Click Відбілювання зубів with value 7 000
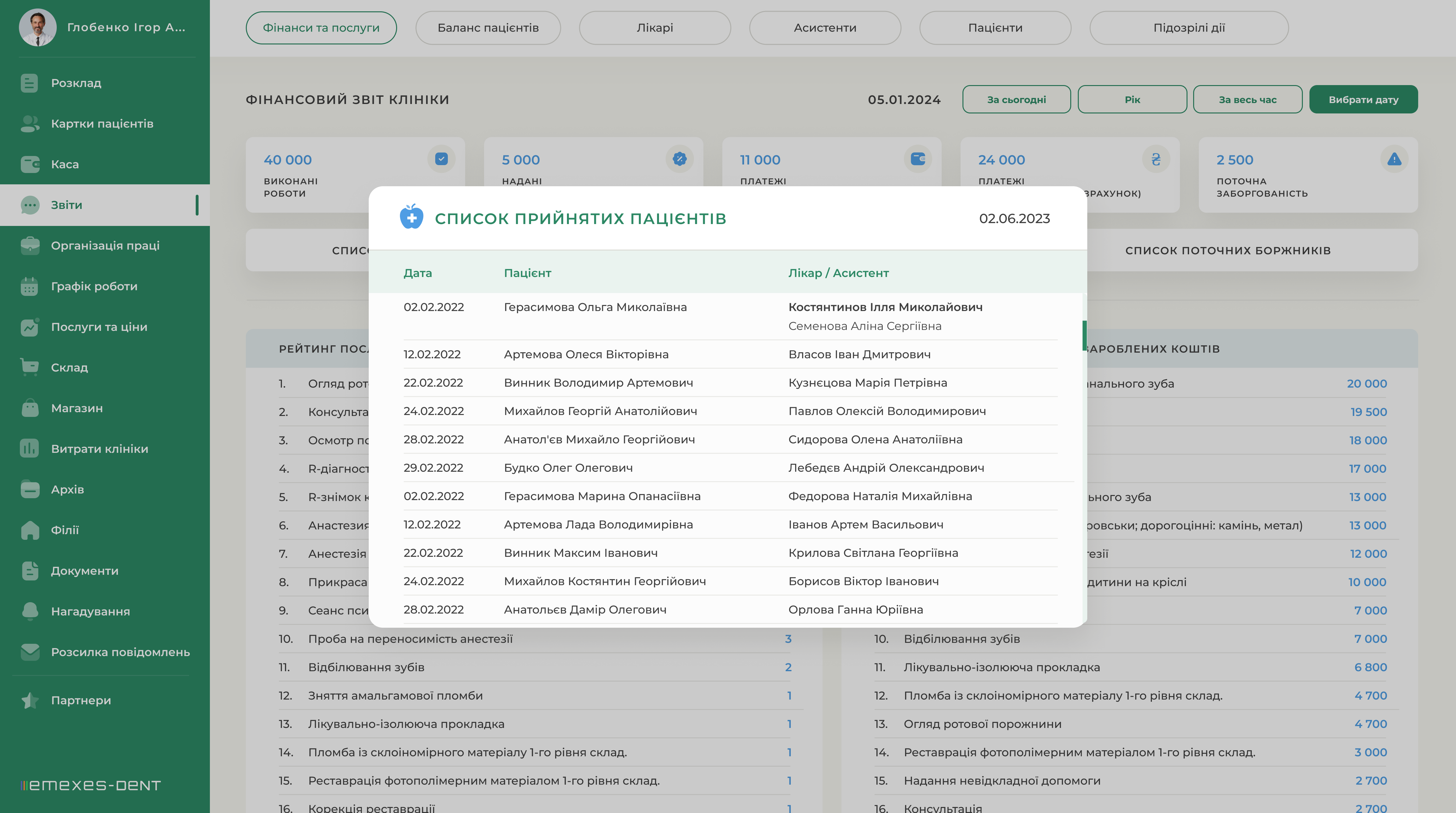 point(1130,638)
